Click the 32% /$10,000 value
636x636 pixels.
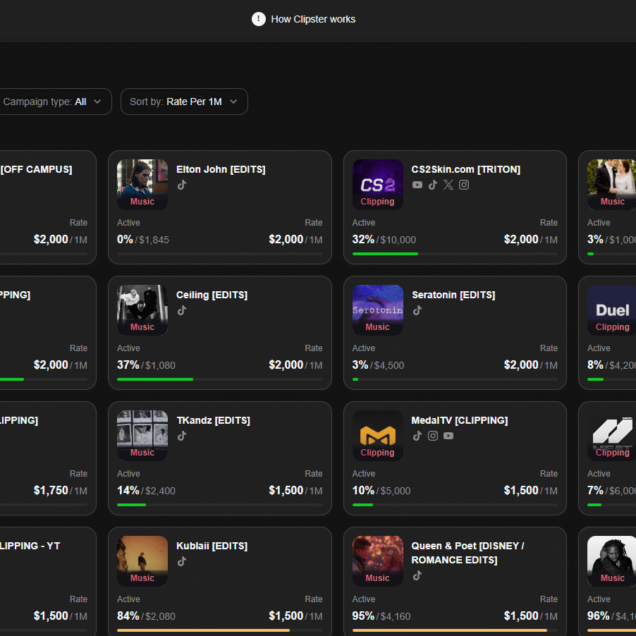(x=384, y=239)
